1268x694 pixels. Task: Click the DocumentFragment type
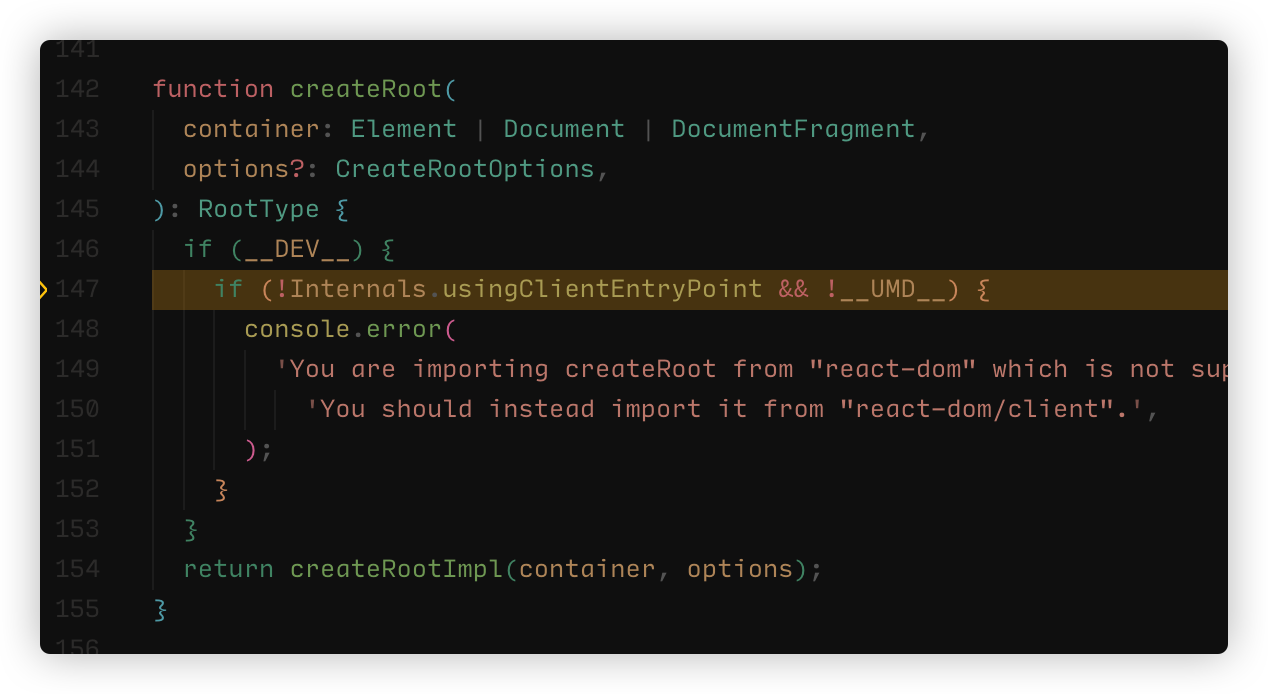click(x=793, y=129)
